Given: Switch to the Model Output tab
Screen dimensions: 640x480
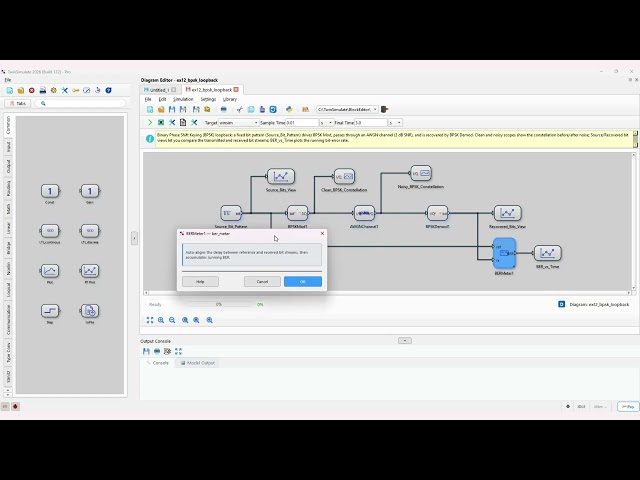Looking at the screenshot, I should click(x=197, y=363).
